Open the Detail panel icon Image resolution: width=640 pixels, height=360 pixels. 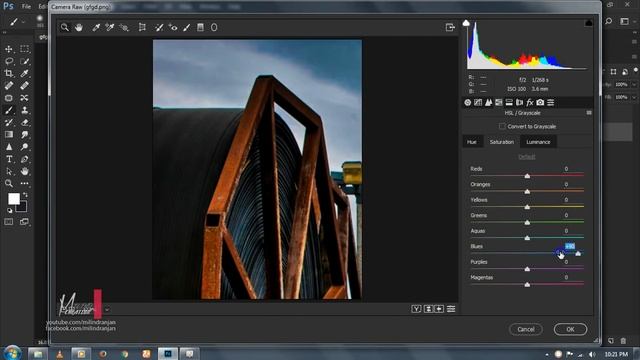488,102
